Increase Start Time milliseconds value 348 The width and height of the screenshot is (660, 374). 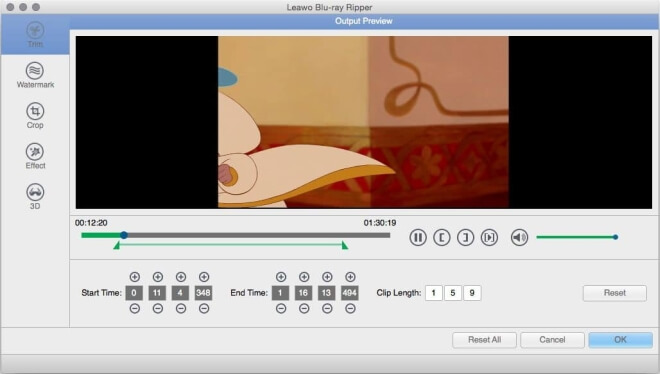204,277
